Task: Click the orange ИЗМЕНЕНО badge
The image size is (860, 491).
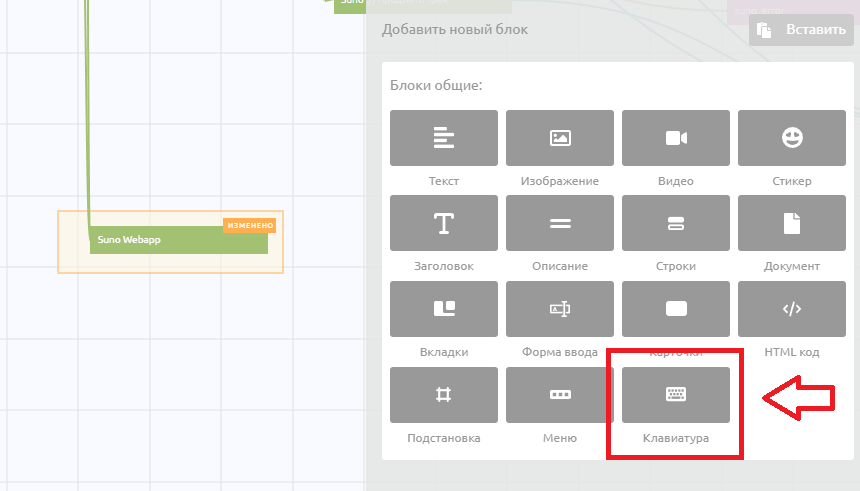Action: [x=249, y=225]
